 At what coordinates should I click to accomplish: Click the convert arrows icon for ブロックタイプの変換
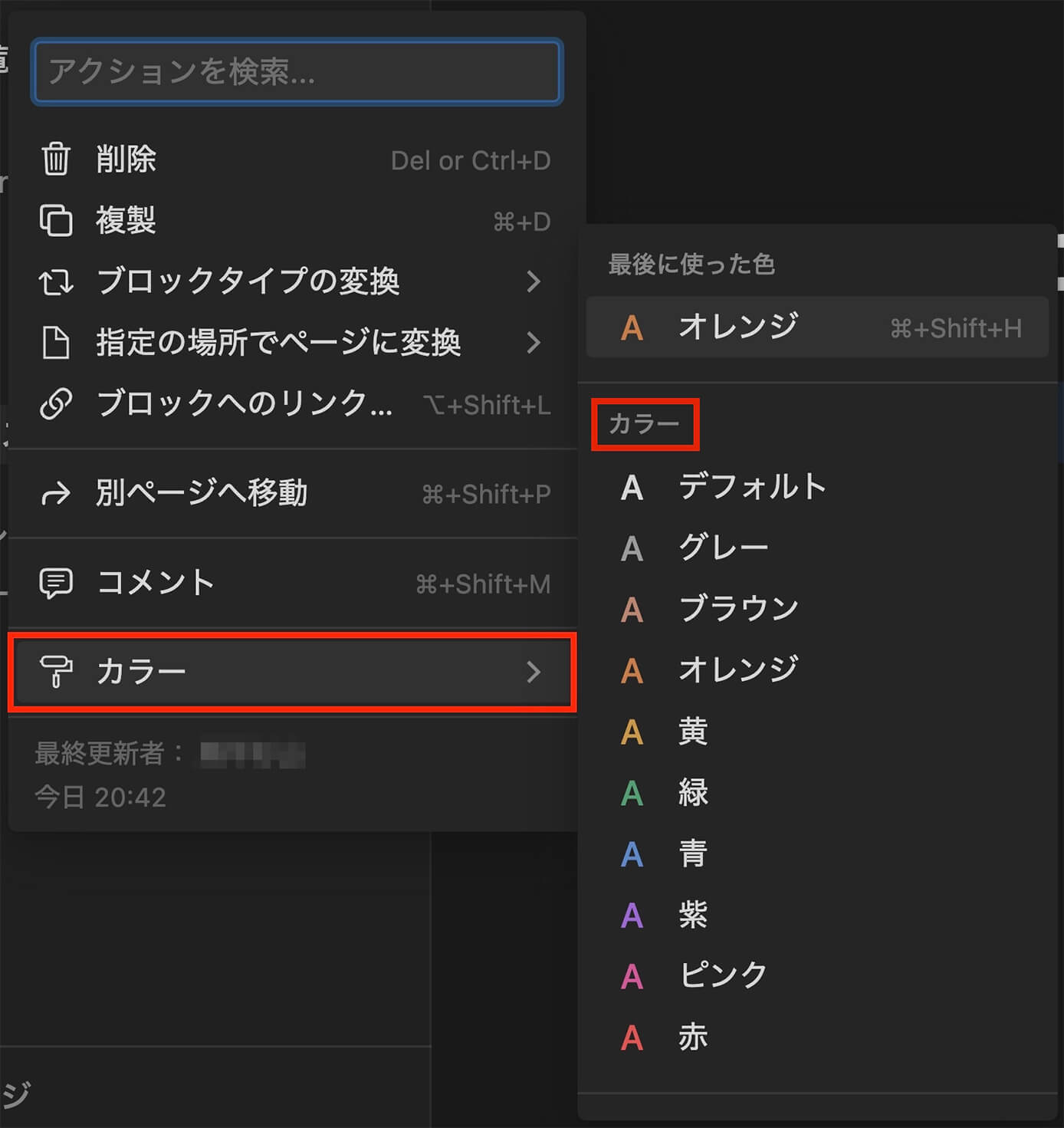56,282
